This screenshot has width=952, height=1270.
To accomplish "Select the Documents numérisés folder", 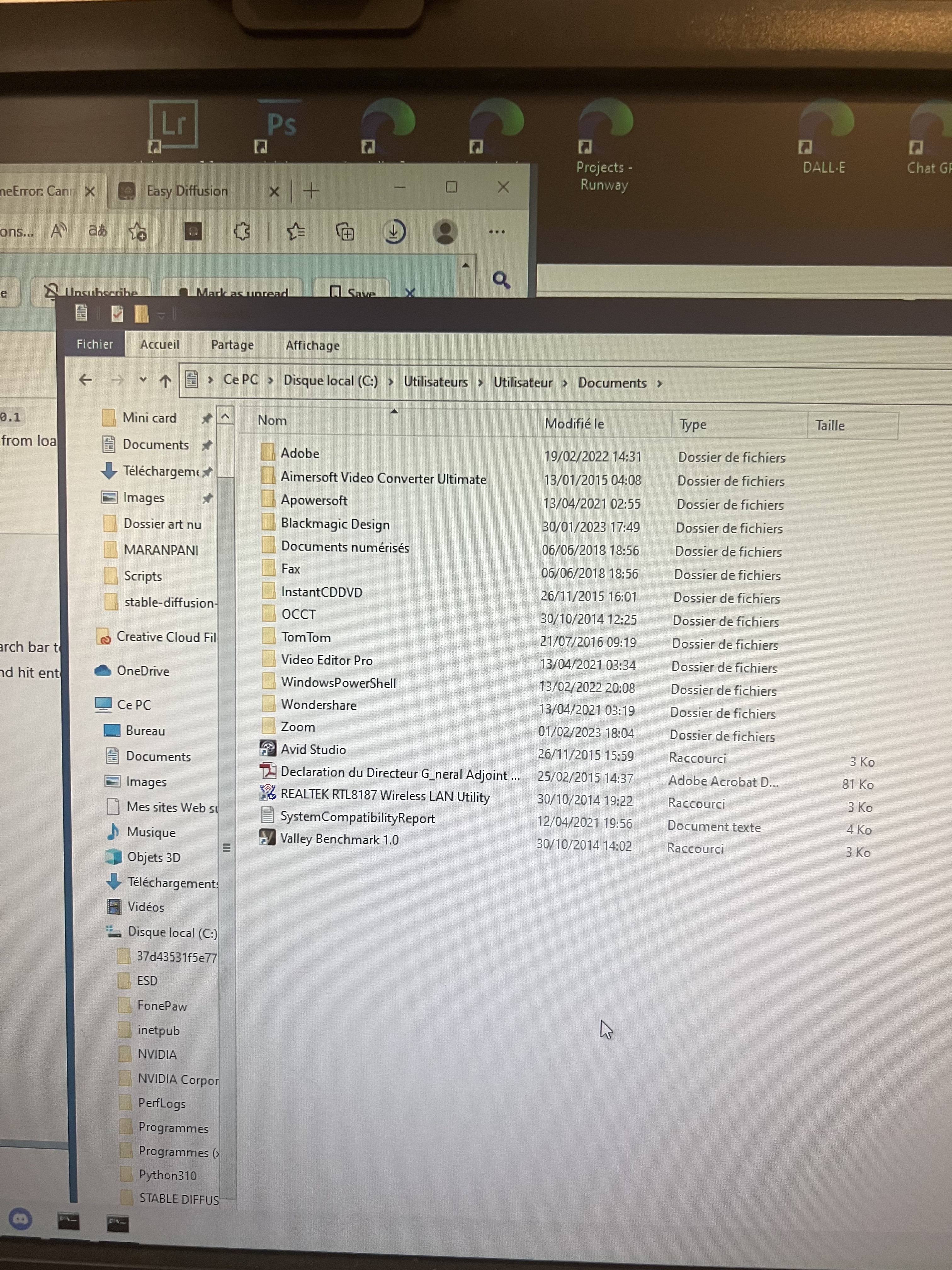I will tap(345, 547).
